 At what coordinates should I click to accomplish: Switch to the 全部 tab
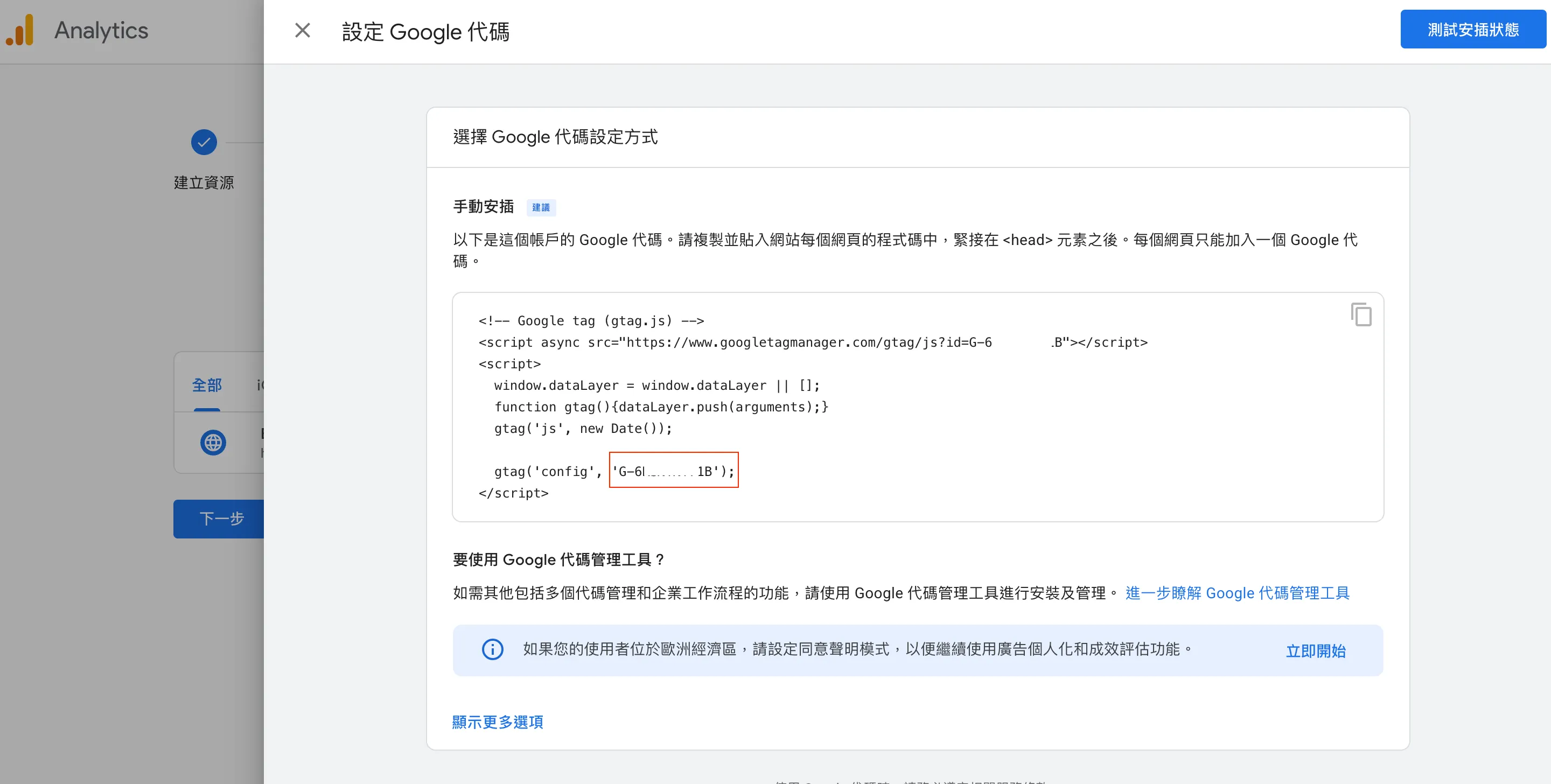(x=207, y=384)
